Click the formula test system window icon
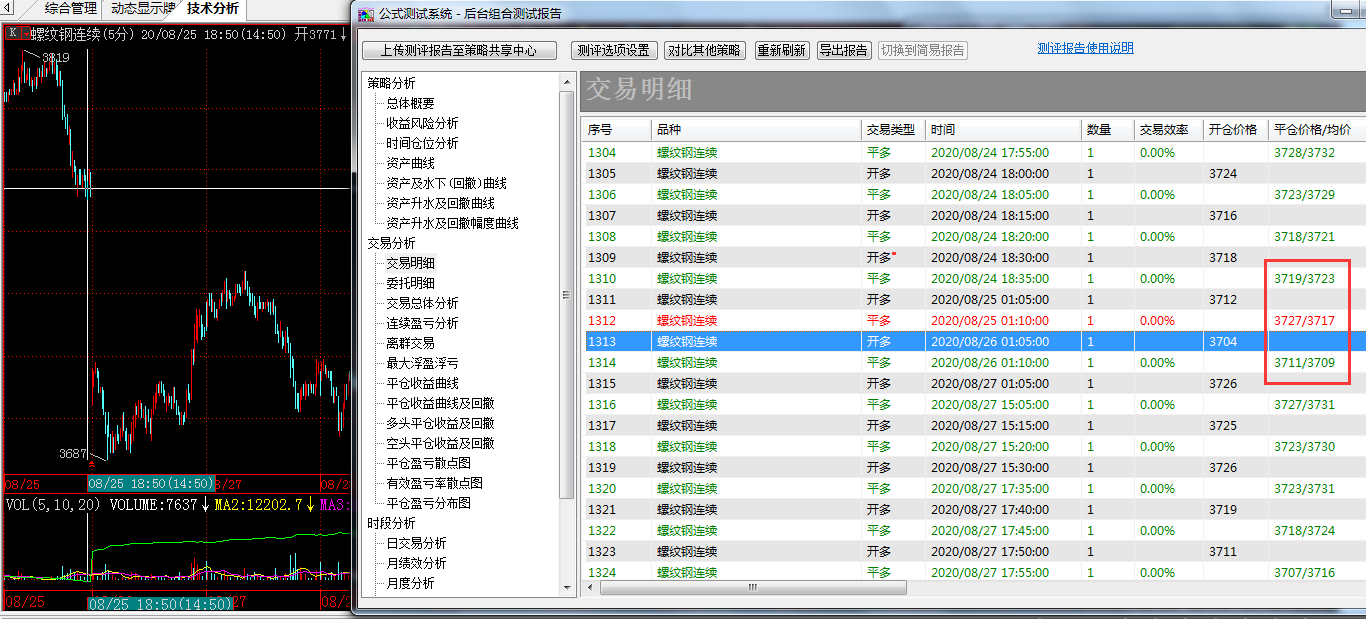1366x619 pixels. coord(366,14)
